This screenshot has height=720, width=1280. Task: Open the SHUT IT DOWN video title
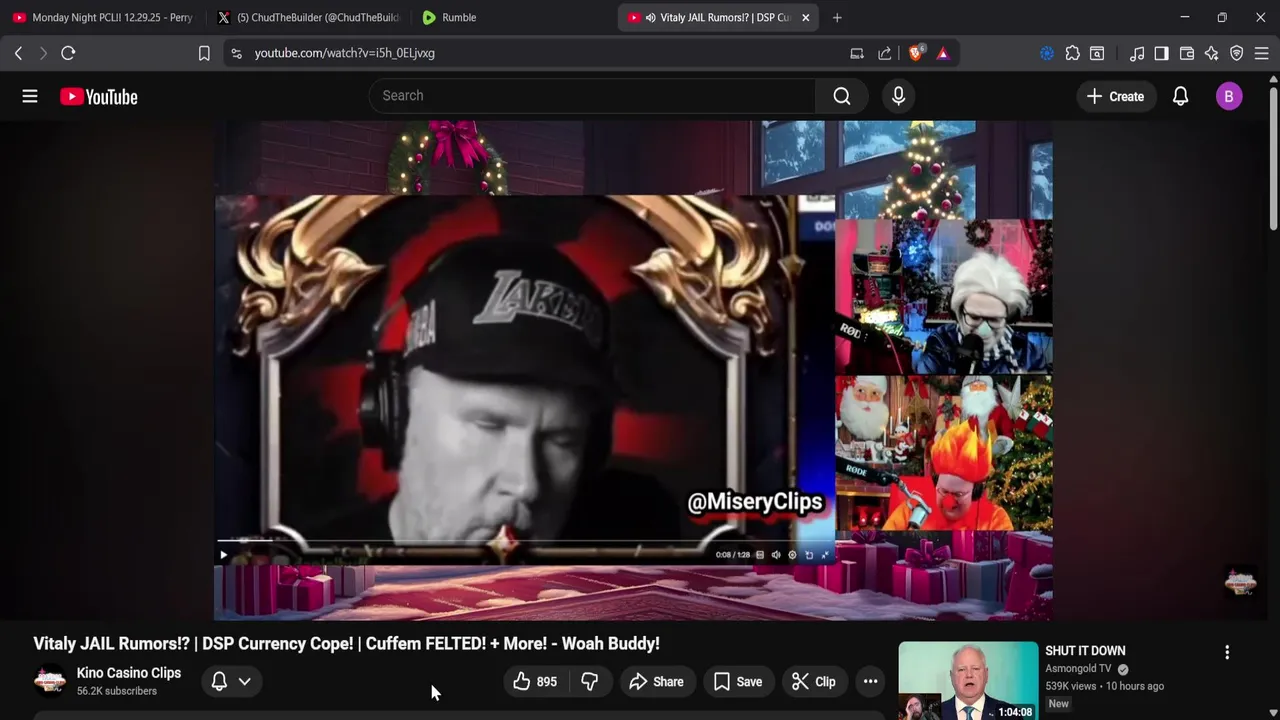tap(1085, 651)
